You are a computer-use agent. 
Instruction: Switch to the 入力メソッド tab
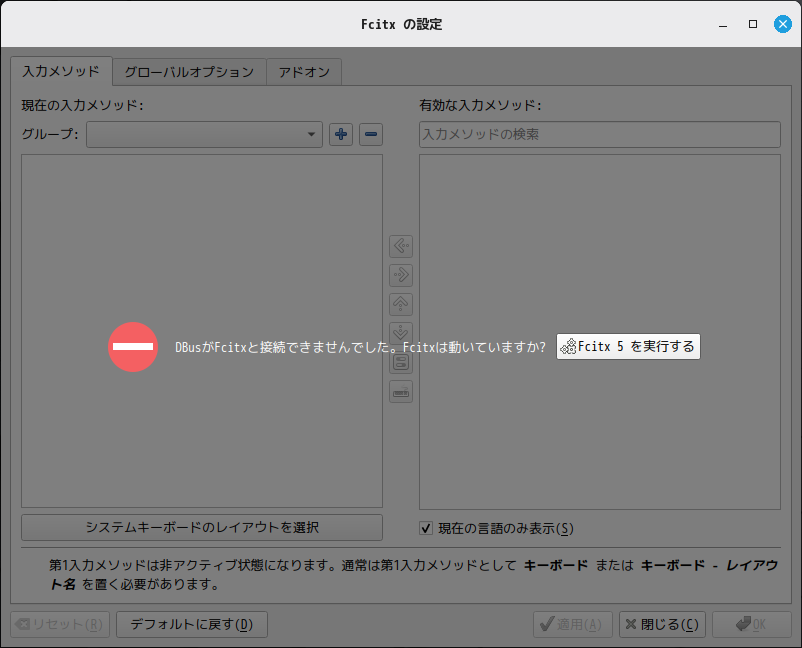[61, 71]
